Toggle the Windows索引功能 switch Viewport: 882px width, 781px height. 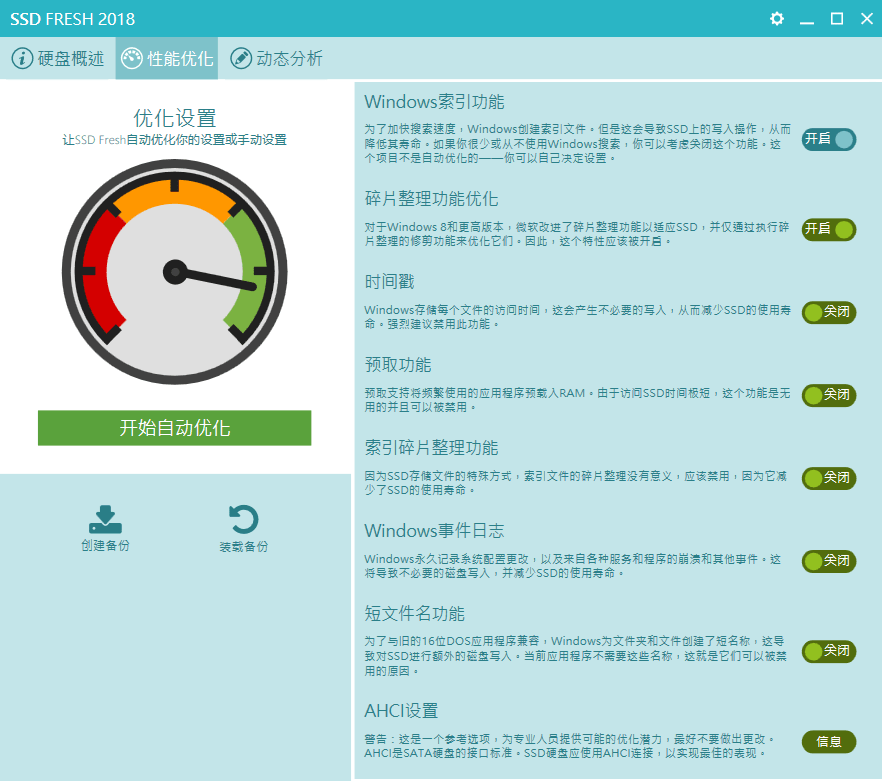(829, 139)
